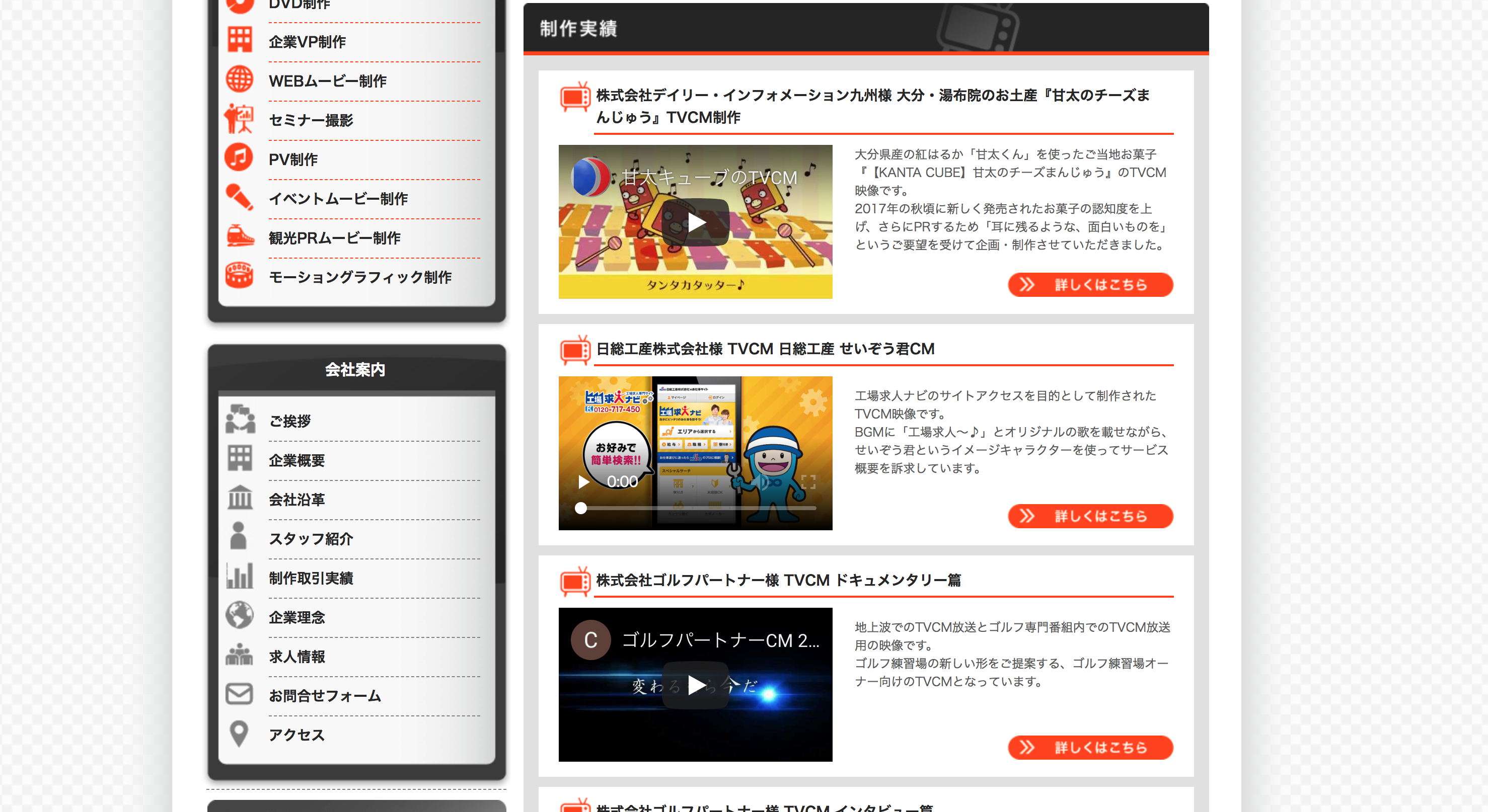Click 詳しくはこちら for ゴルフパートナー ドキュメンタリー篇
1488x812 pixels.
click(x=1090, y=748)
